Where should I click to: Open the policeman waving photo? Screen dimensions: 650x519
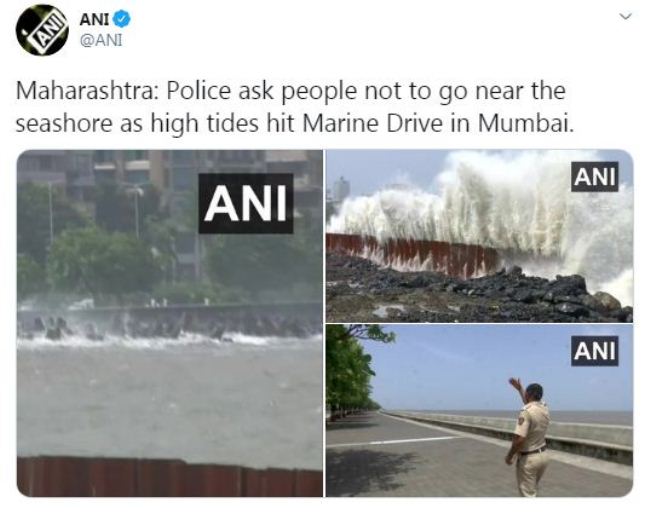pos(479,410)
